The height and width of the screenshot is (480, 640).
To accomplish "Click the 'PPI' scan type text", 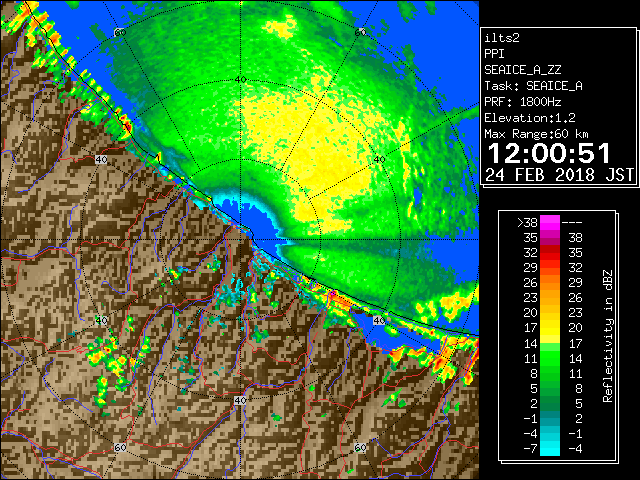I will point(494,54).
